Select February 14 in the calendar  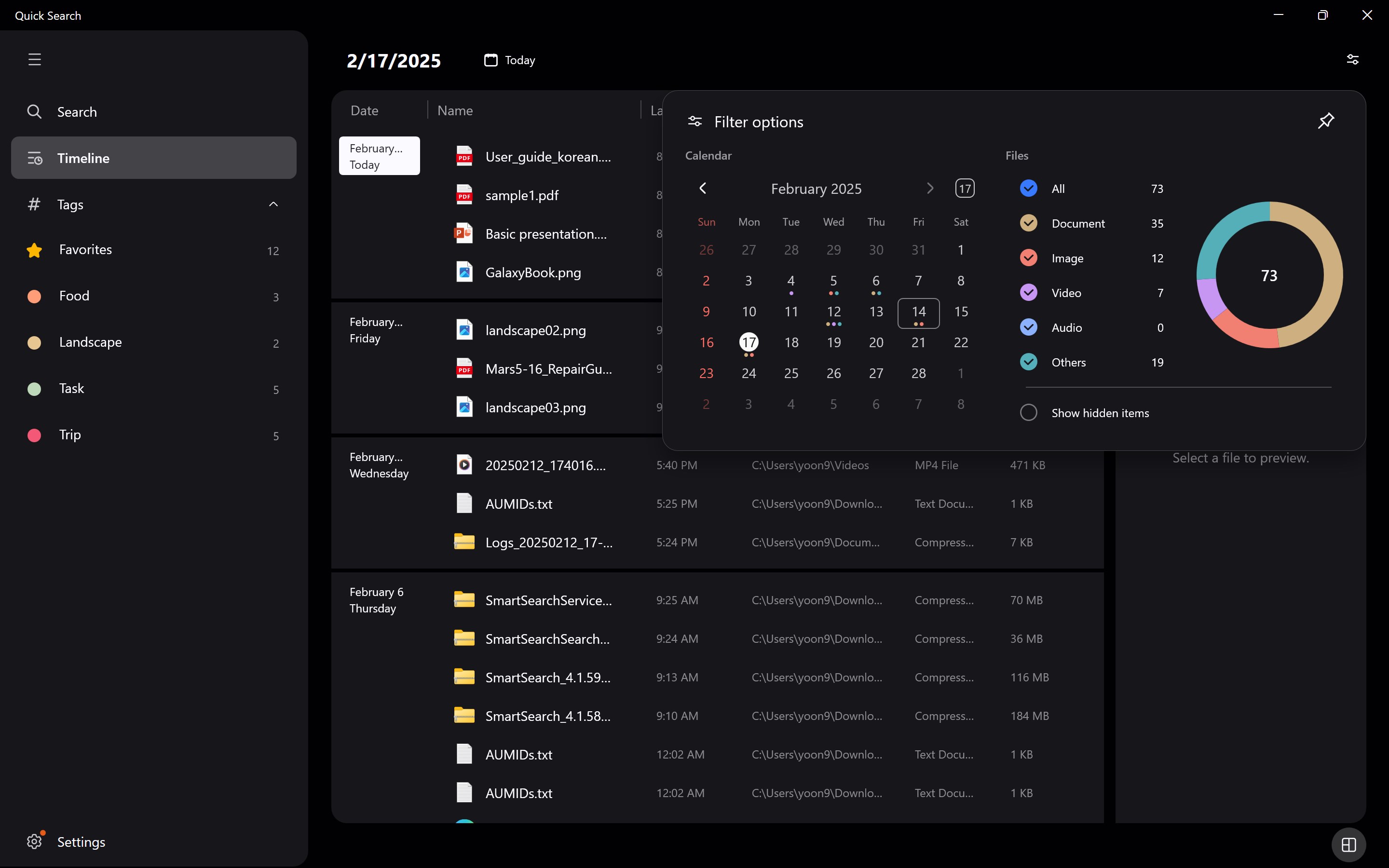[918, 312]
